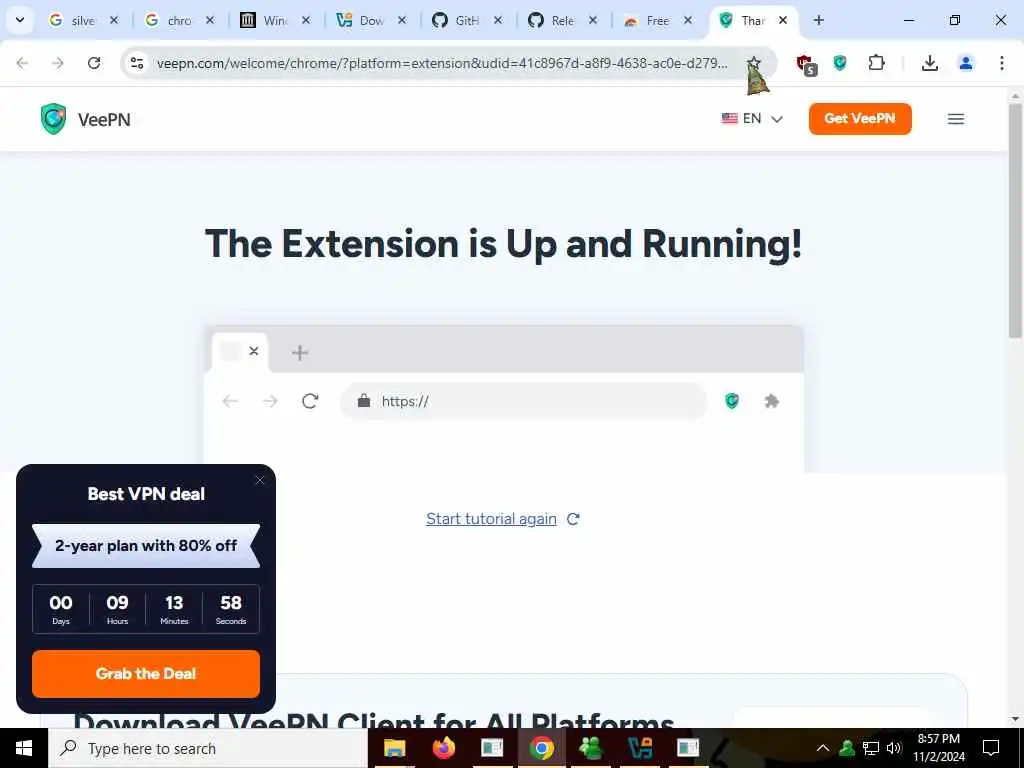1024x768 pixels.
Task: Open the uBlock extension icon in toolbar
Action: 806,64
